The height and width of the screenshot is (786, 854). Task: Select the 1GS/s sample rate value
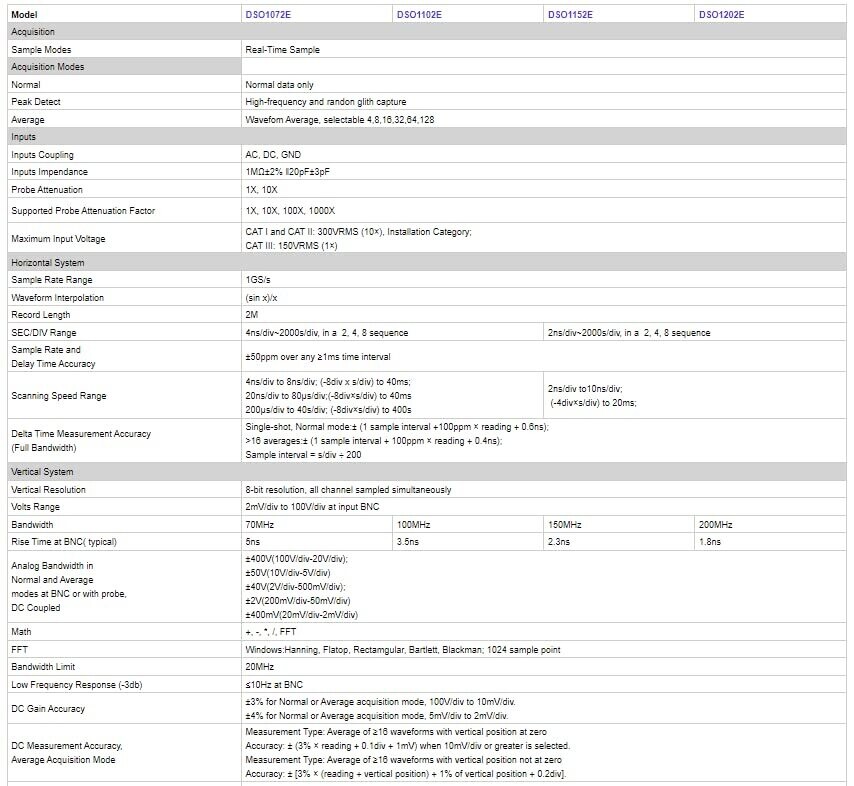click(259, 280)
